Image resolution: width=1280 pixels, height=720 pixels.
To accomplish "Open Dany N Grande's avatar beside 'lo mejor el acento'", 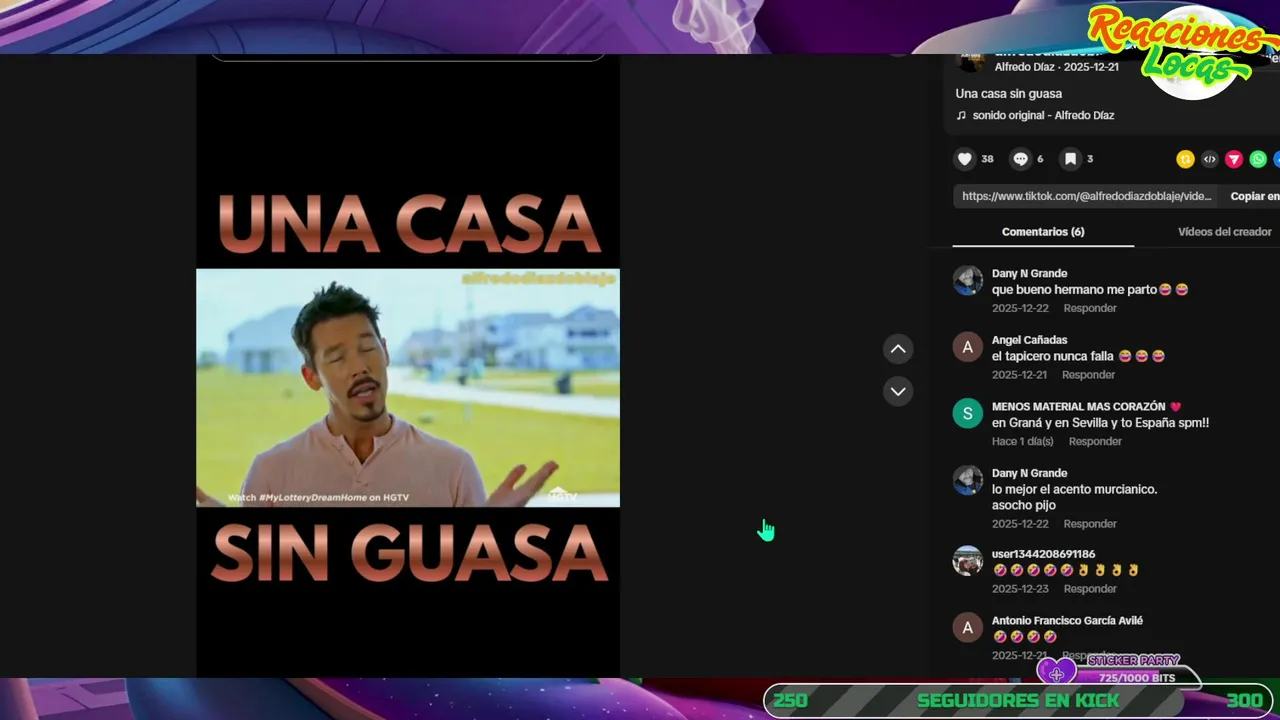I will pos(967,480).
